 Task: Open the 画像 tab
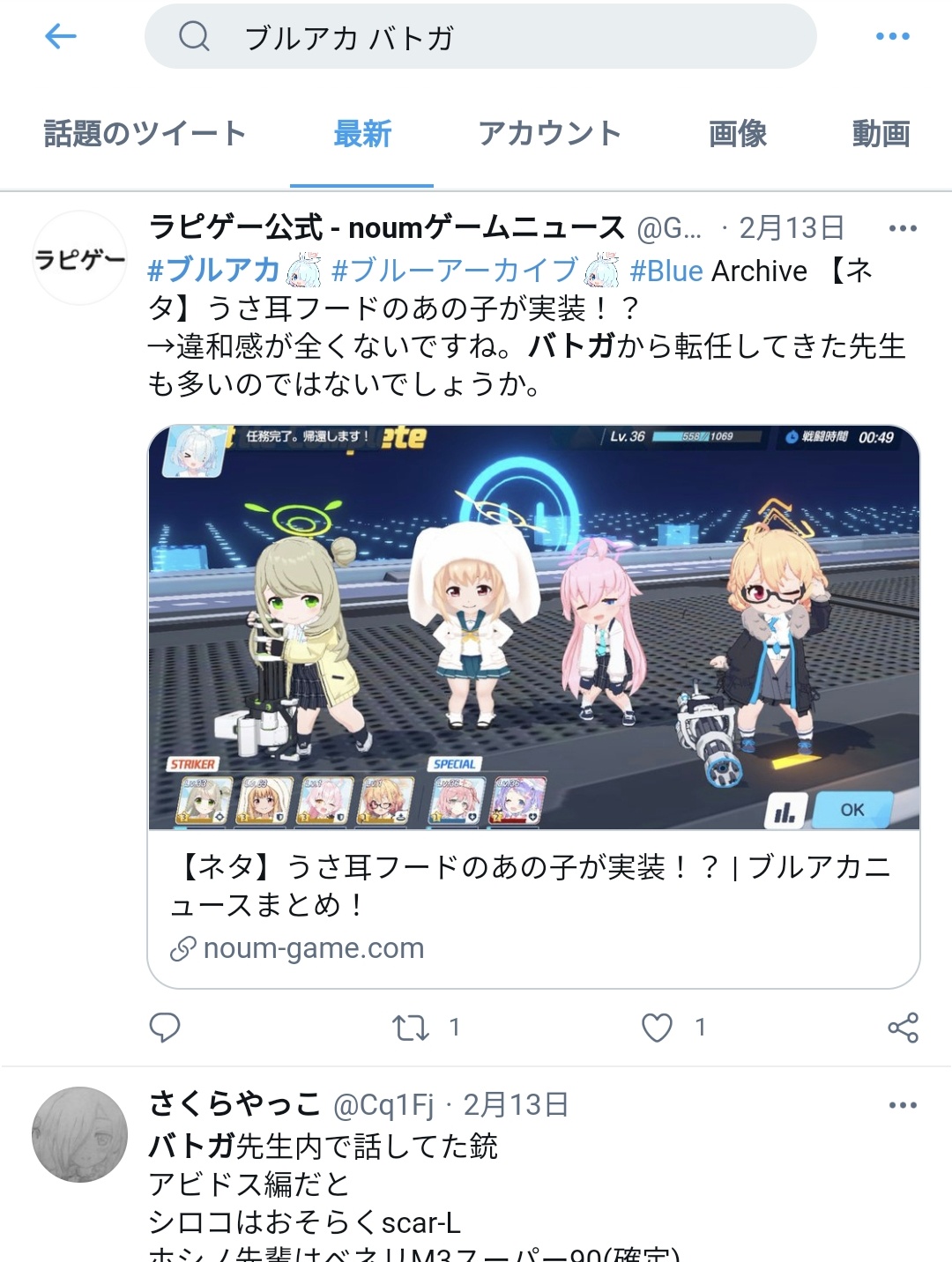tap(738, 134)
